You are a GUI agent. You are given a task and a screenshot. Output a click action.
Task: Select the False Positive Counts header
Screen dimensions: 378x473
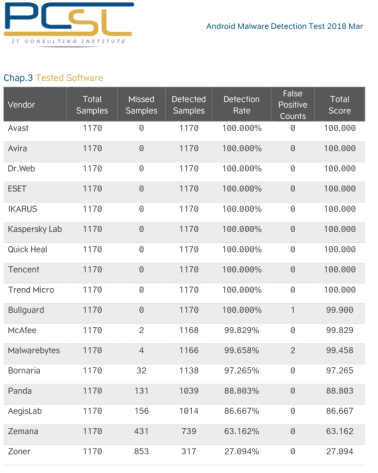(x=293, y=105)
